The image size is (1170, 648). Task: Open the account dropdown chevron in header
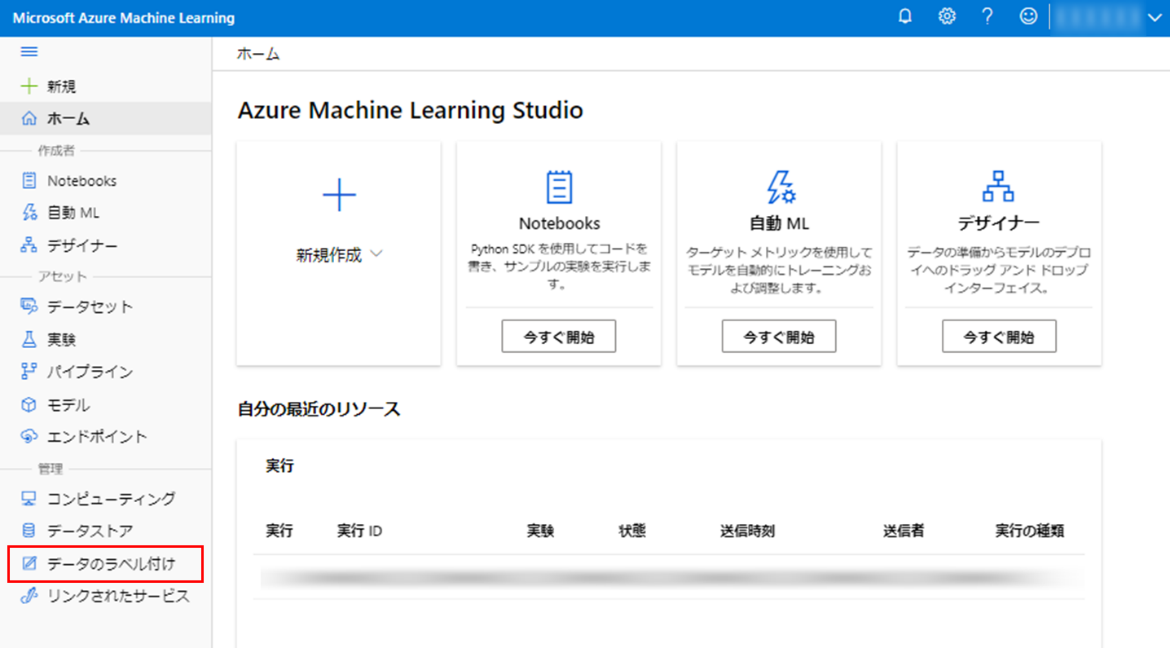pyautogui.click(x=1154, y=17)
